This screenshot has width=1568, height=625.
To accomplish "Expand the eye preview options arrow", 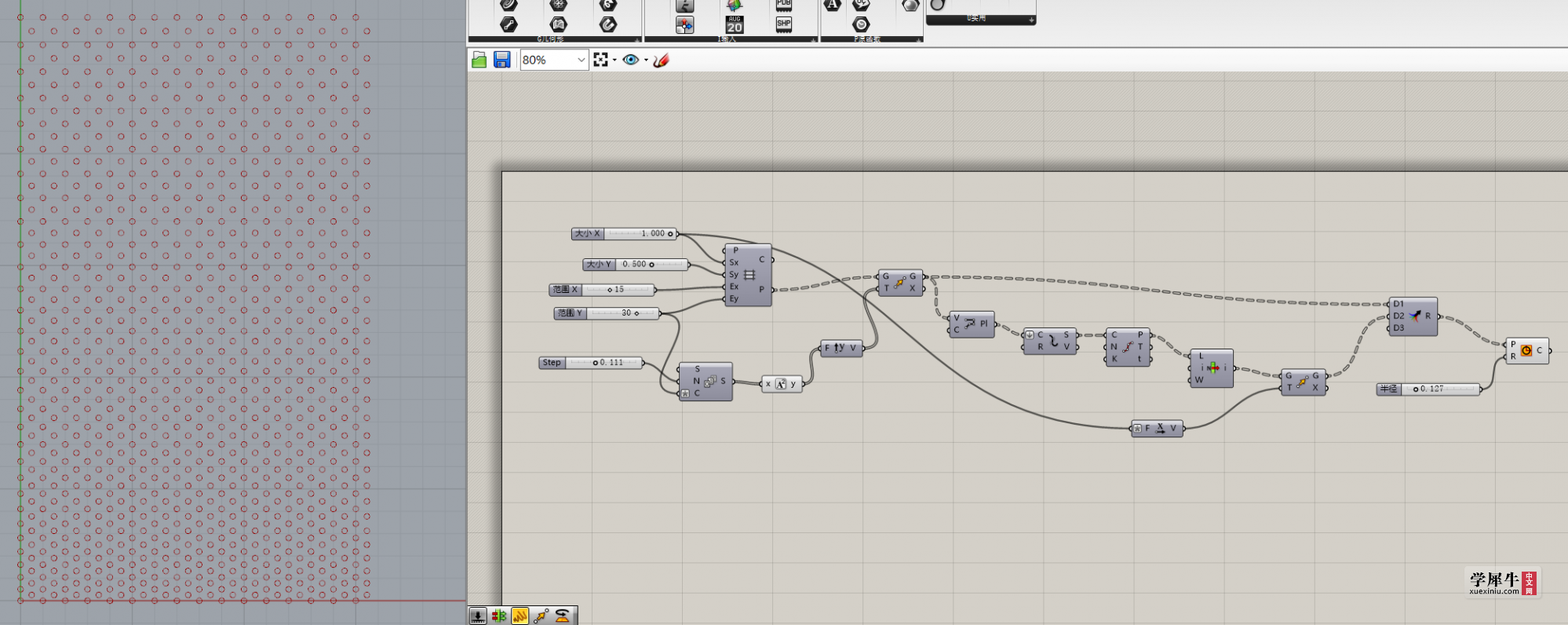I will 646,60.
